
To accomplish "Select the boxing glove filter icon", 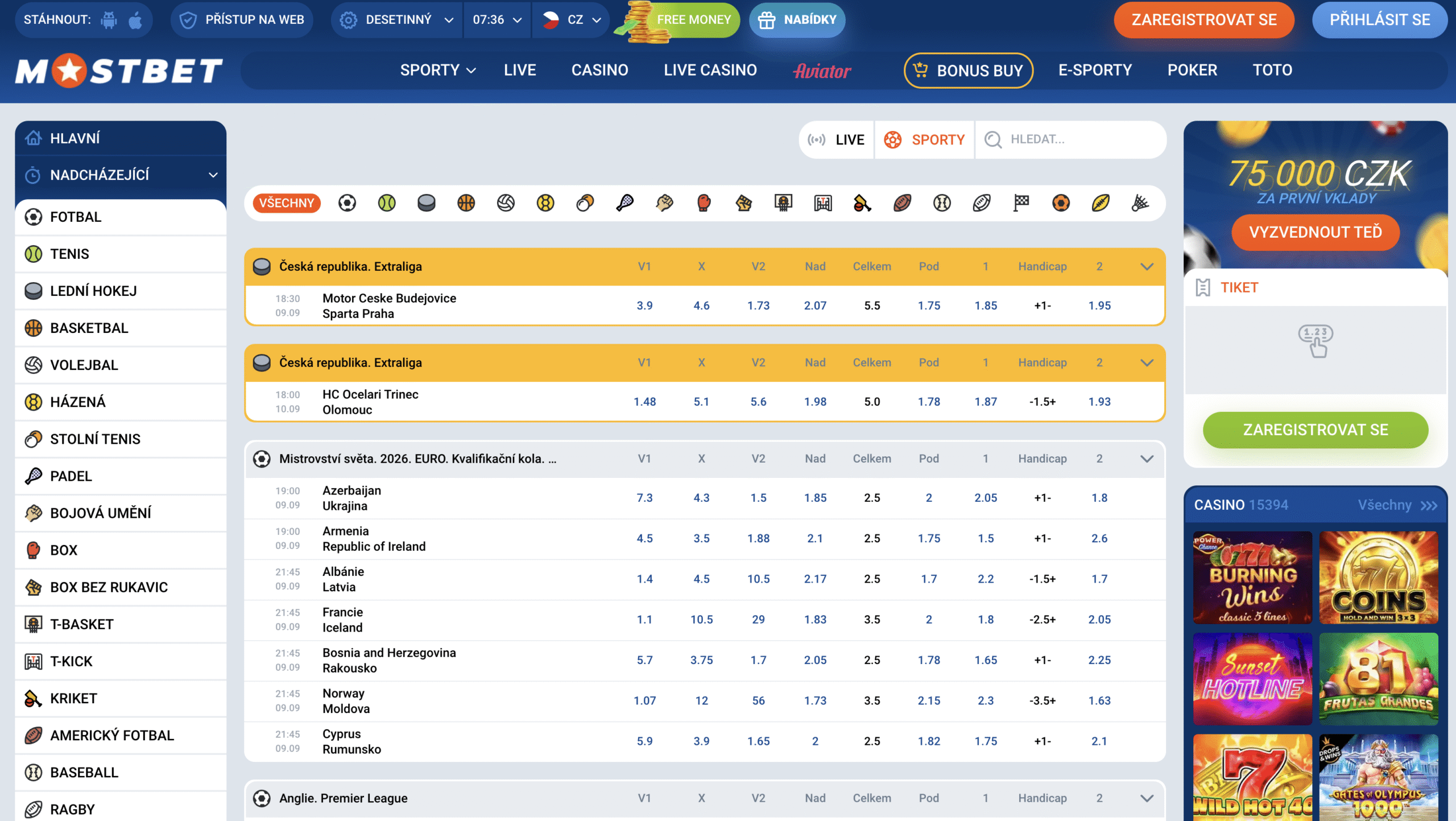I will click(704, 203).
